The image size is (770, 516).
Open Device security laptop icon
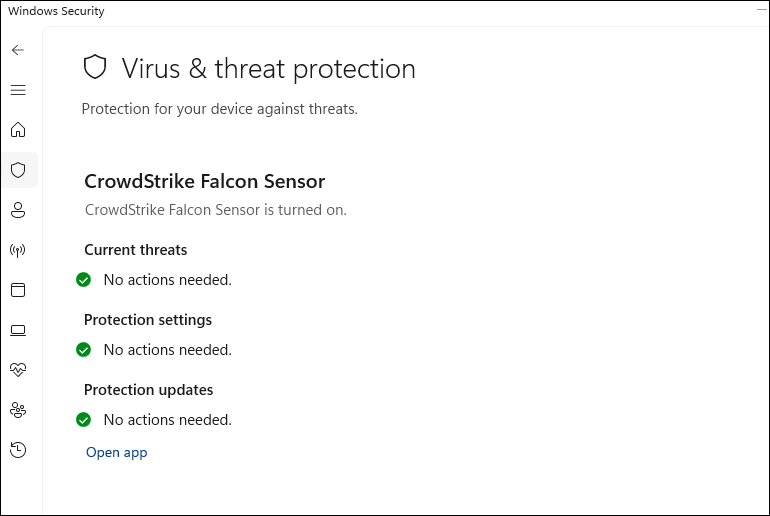18,330
